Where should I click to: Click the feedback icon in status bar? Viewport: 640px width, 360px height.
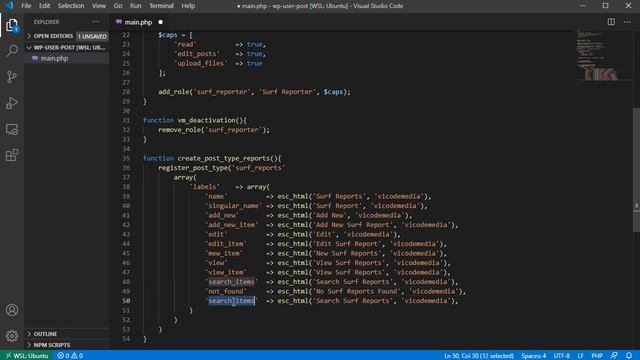(614, 356)
